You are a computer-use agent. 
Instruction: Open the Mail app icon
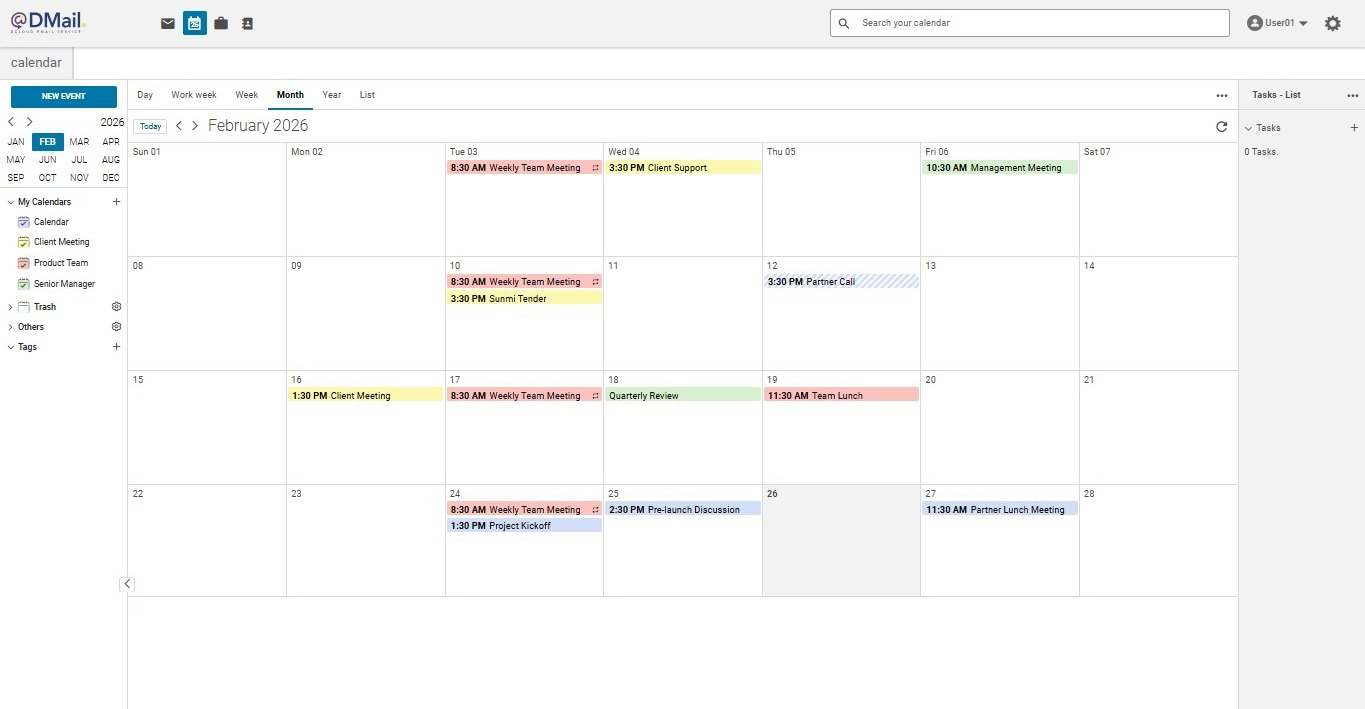coord(167,23)
